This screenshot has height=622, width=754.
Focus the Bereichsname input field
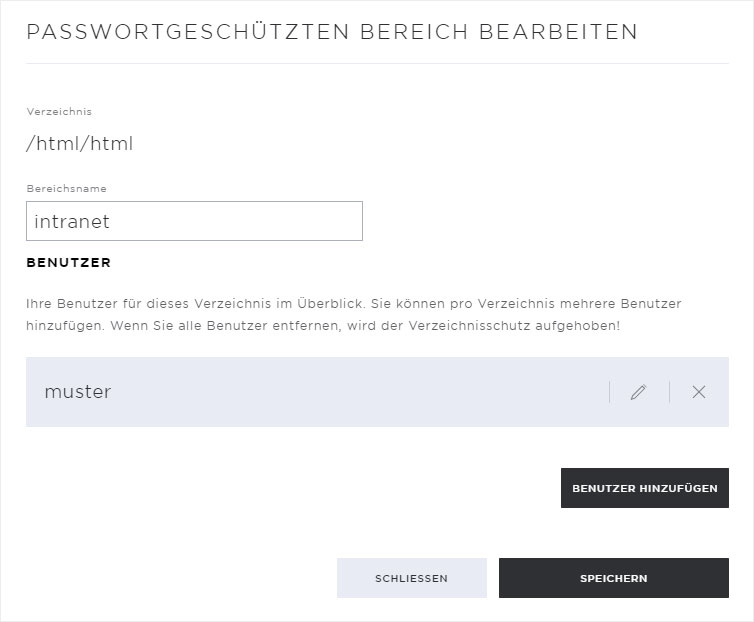[x=194, y=221]
